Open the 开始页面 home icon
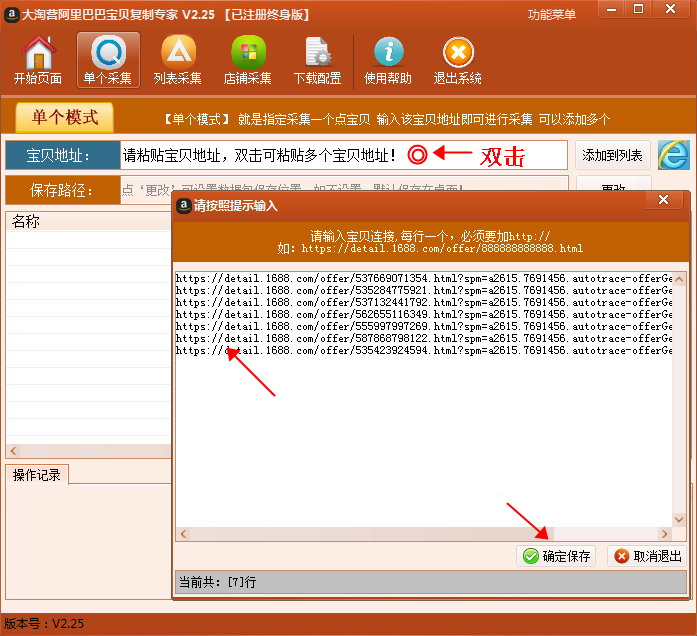 click(38, 60)
